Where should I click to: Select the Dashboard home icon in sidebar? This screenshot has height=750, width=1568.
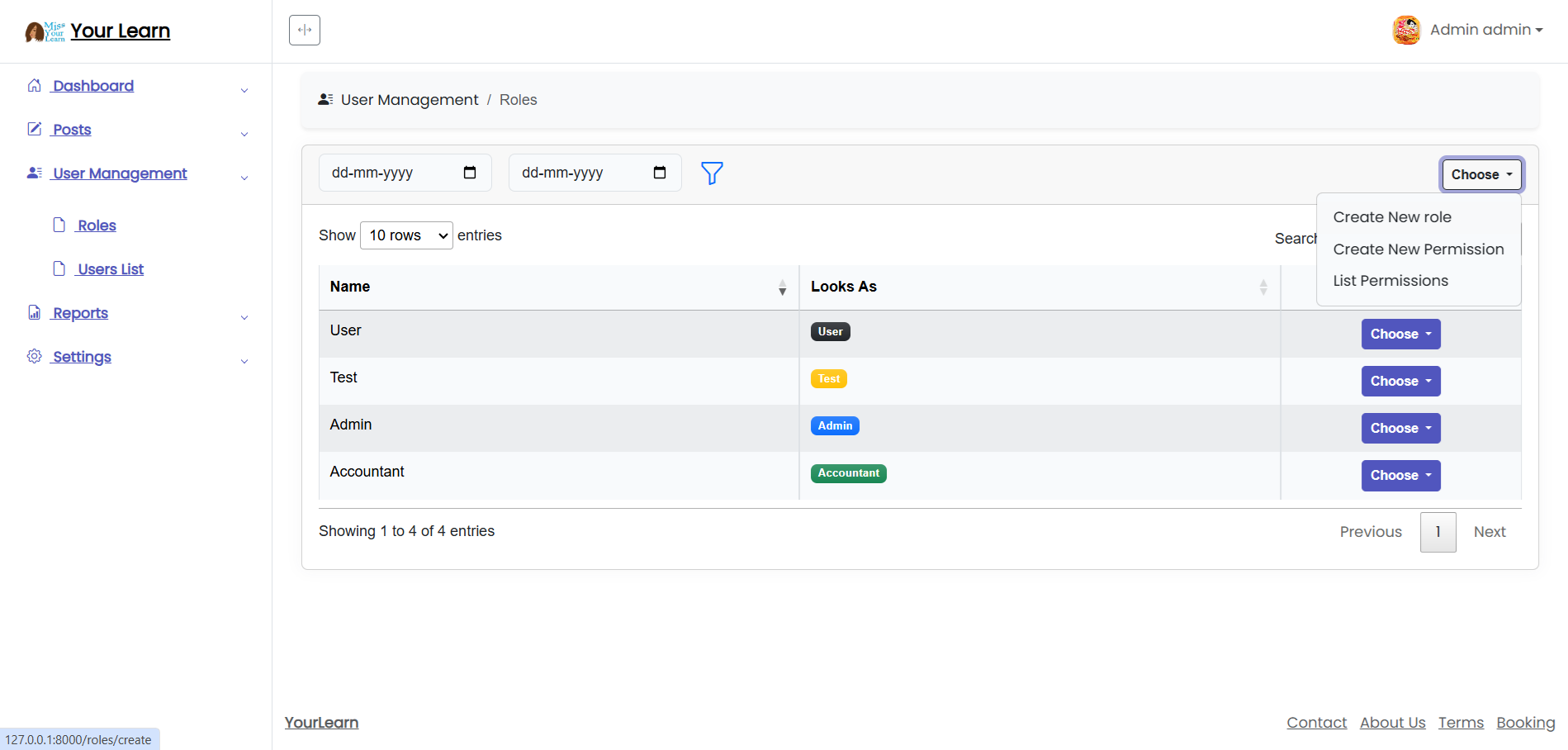pyautogui.click(x=34, y=85)
